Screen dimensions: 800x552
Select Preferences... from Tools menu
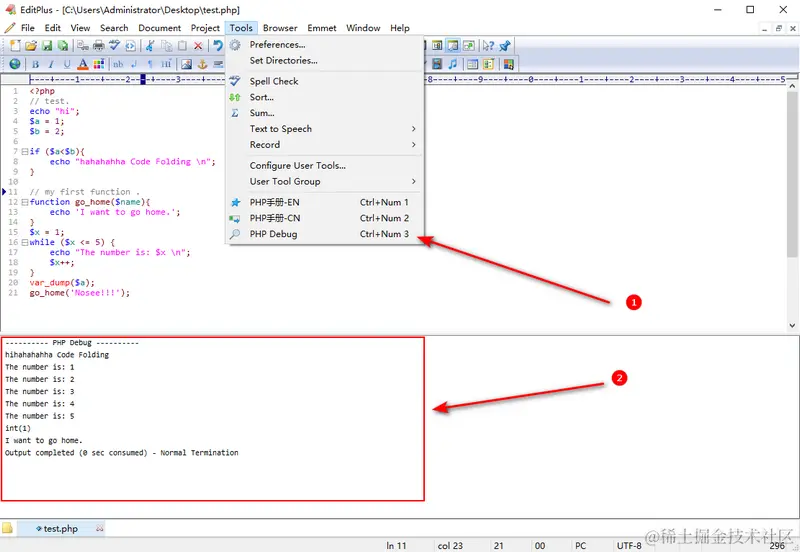pyautogui.click(x=324, y=45)
